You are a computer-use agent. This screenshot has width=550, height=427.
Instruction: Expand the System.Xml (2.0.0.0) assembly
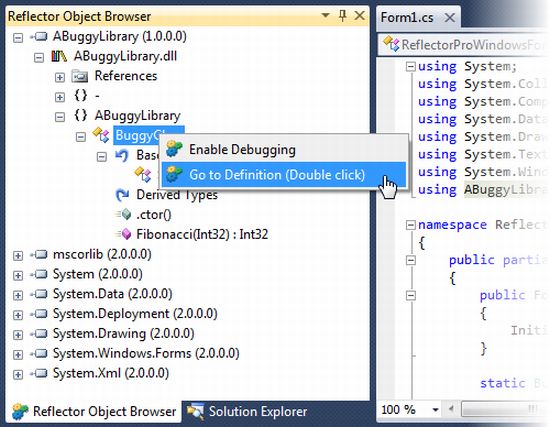pyautogui.click(x=18, y=374)
